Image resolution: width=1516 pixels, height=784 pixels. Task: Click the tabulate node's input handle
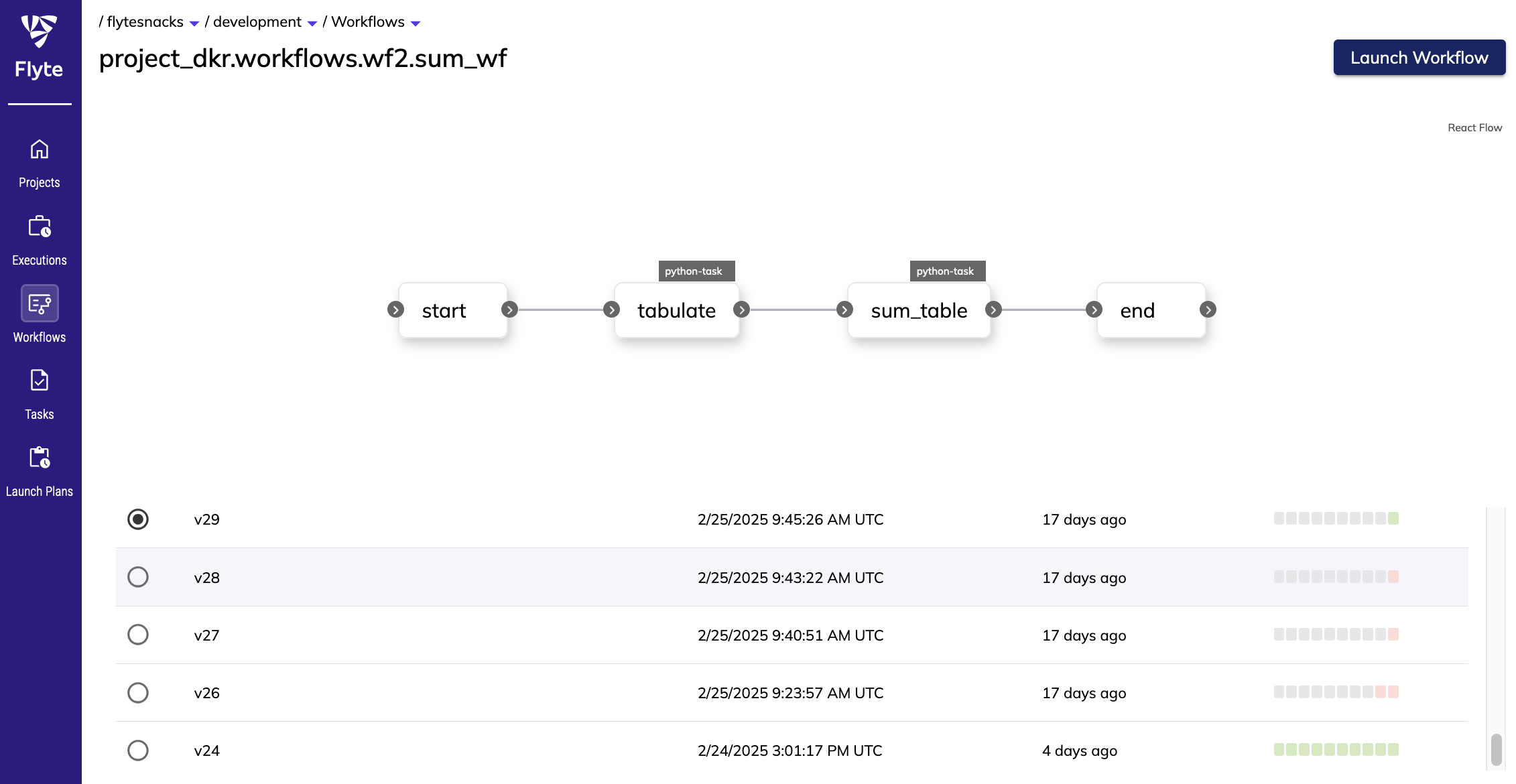point(611,310)
